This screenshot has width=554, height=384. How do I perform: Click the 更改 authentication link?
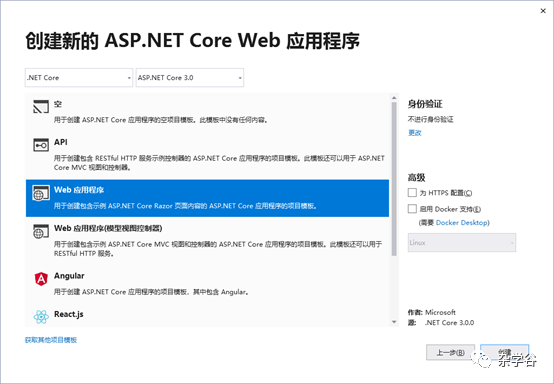pos(415,133)
